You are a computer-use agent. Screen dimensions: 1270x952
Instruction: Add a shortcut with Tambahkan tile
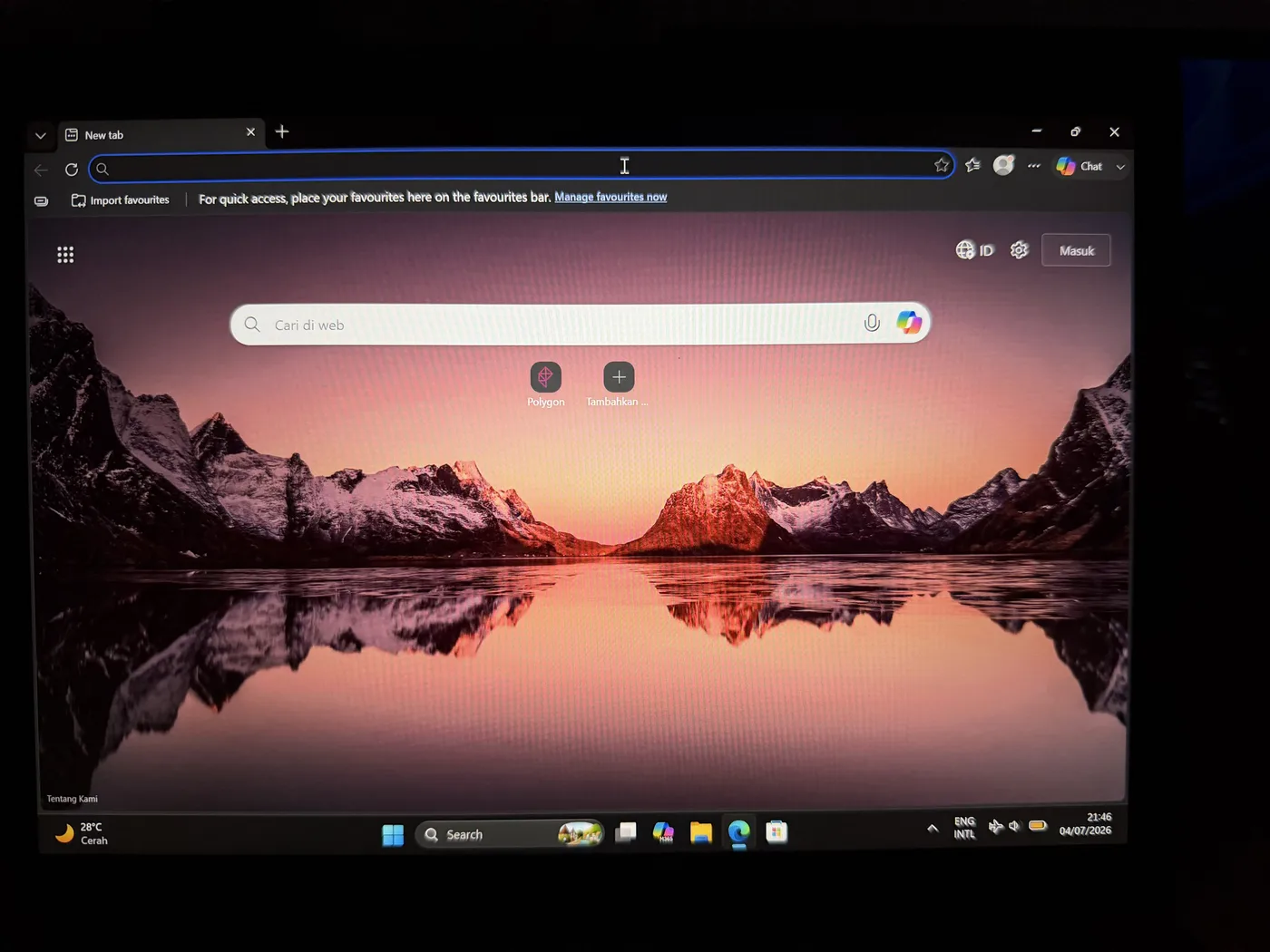click(618, 385)
